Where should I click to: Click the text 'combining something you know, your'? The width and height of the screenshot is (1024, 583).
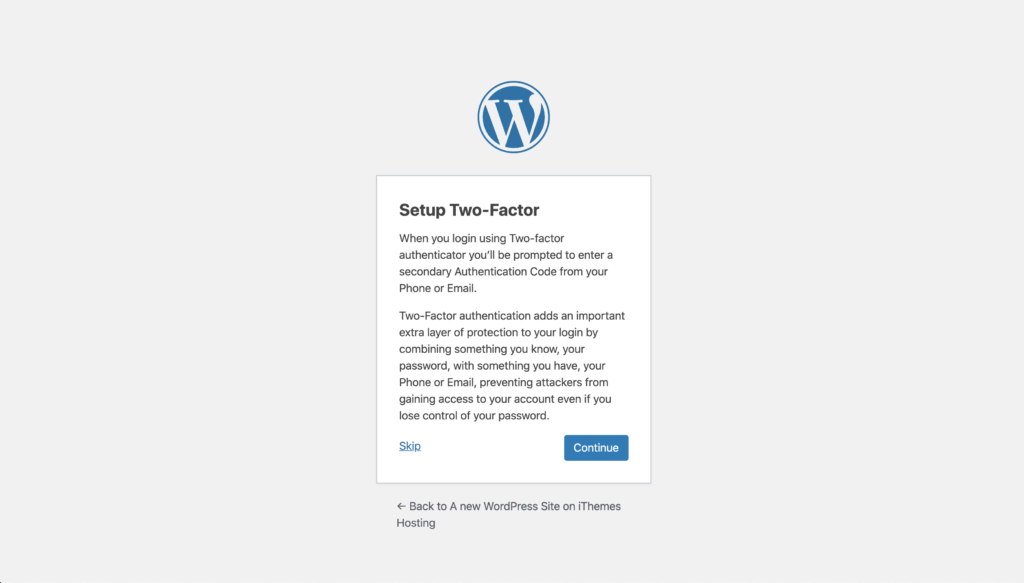click(x=492, y=349)
